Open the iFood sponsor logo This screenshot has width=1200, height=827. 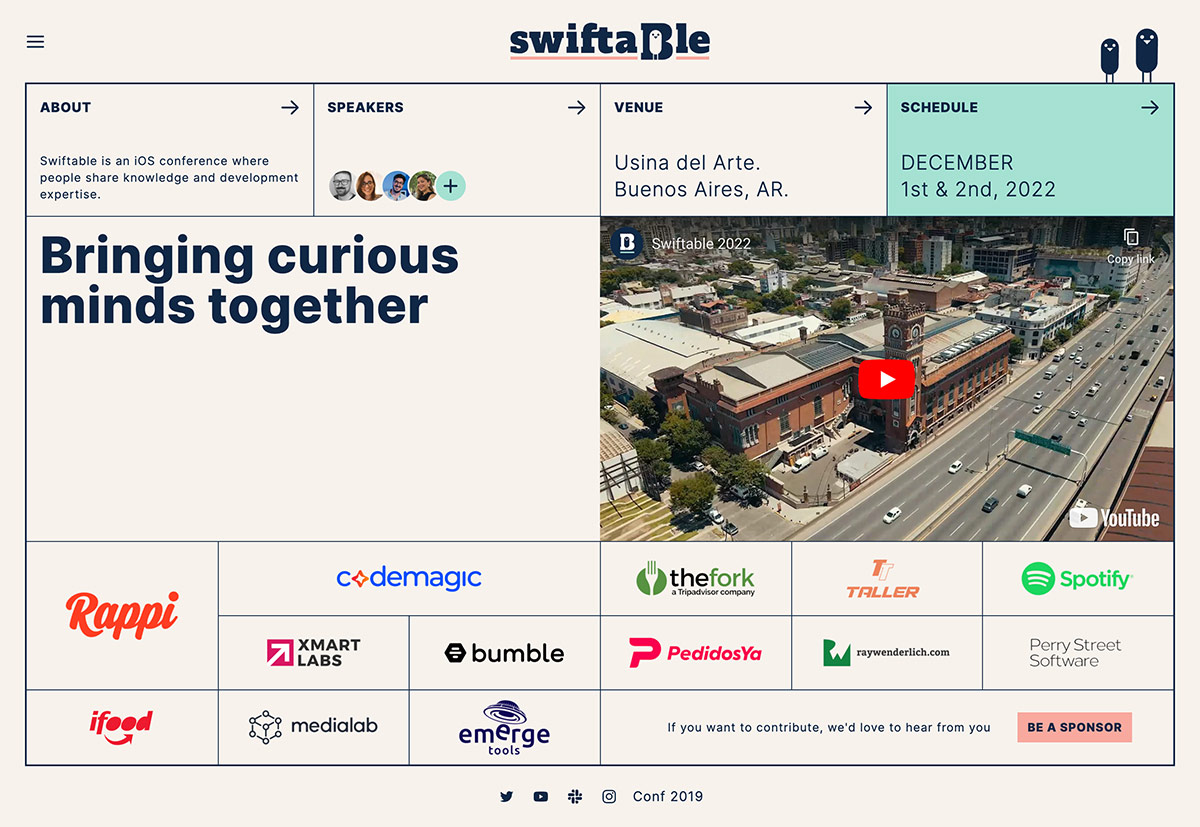[x=121, y=727]
